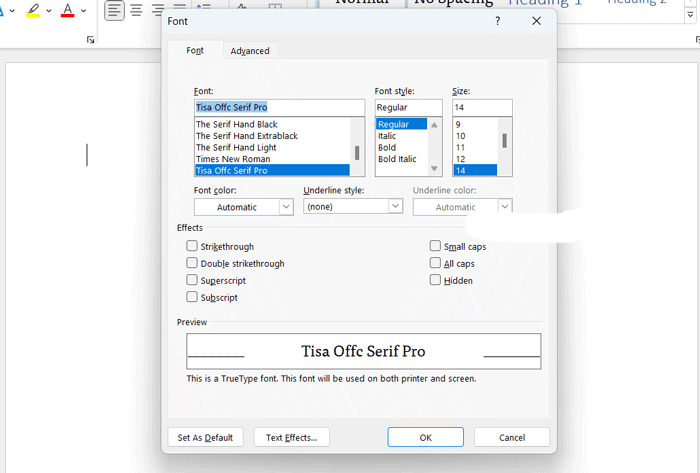The image size is (700, 473).
Task: Tick the Superscript checkbox
Action: [x=192, y=280]
